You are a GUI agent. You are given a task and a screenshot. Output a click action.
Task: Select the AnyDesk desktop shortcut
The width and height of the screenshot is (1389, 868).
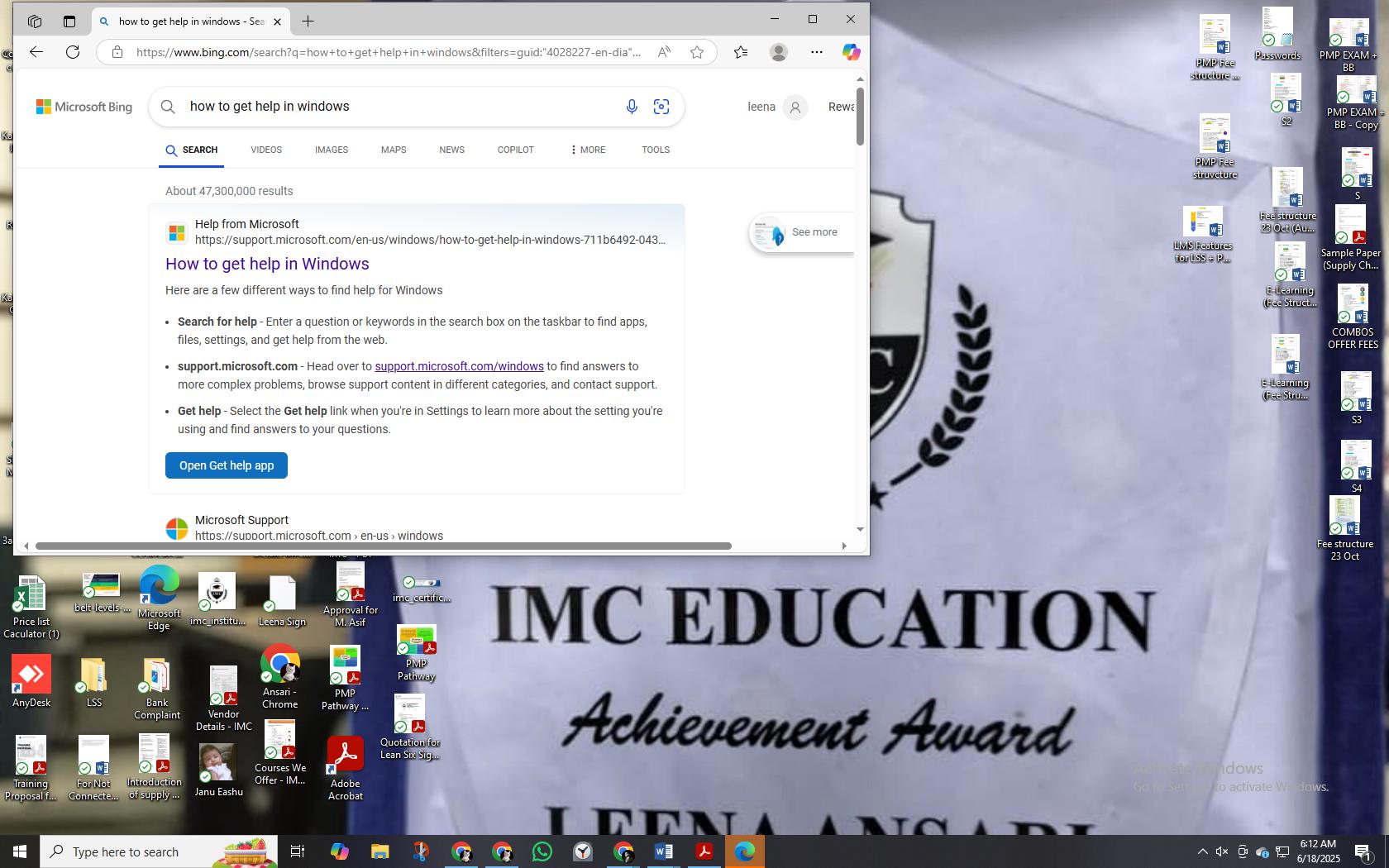tap(31, 682)
